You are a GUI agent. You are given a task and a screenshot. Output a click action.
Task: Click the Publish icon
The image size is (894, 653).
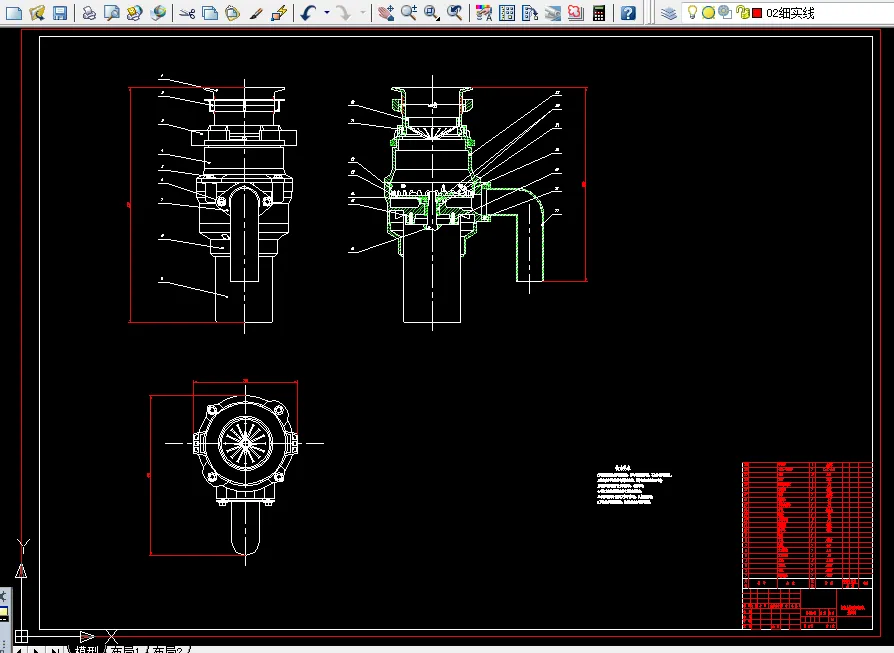point(135,13)
